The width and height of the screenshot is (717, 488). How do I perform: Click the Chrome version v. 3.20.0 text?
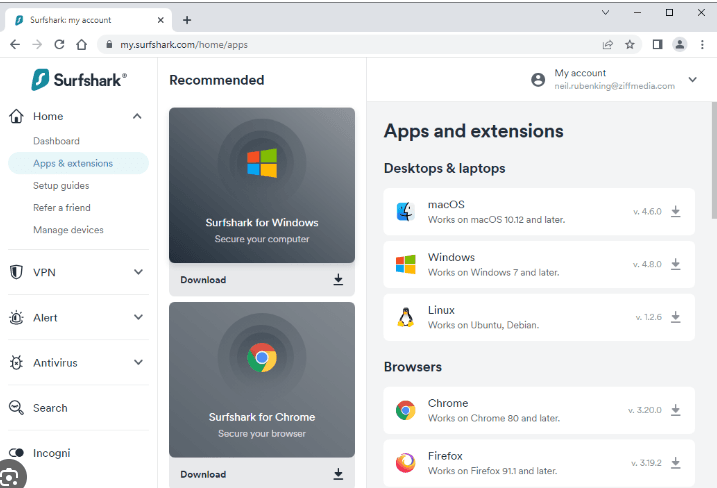[x=645, y=410]
